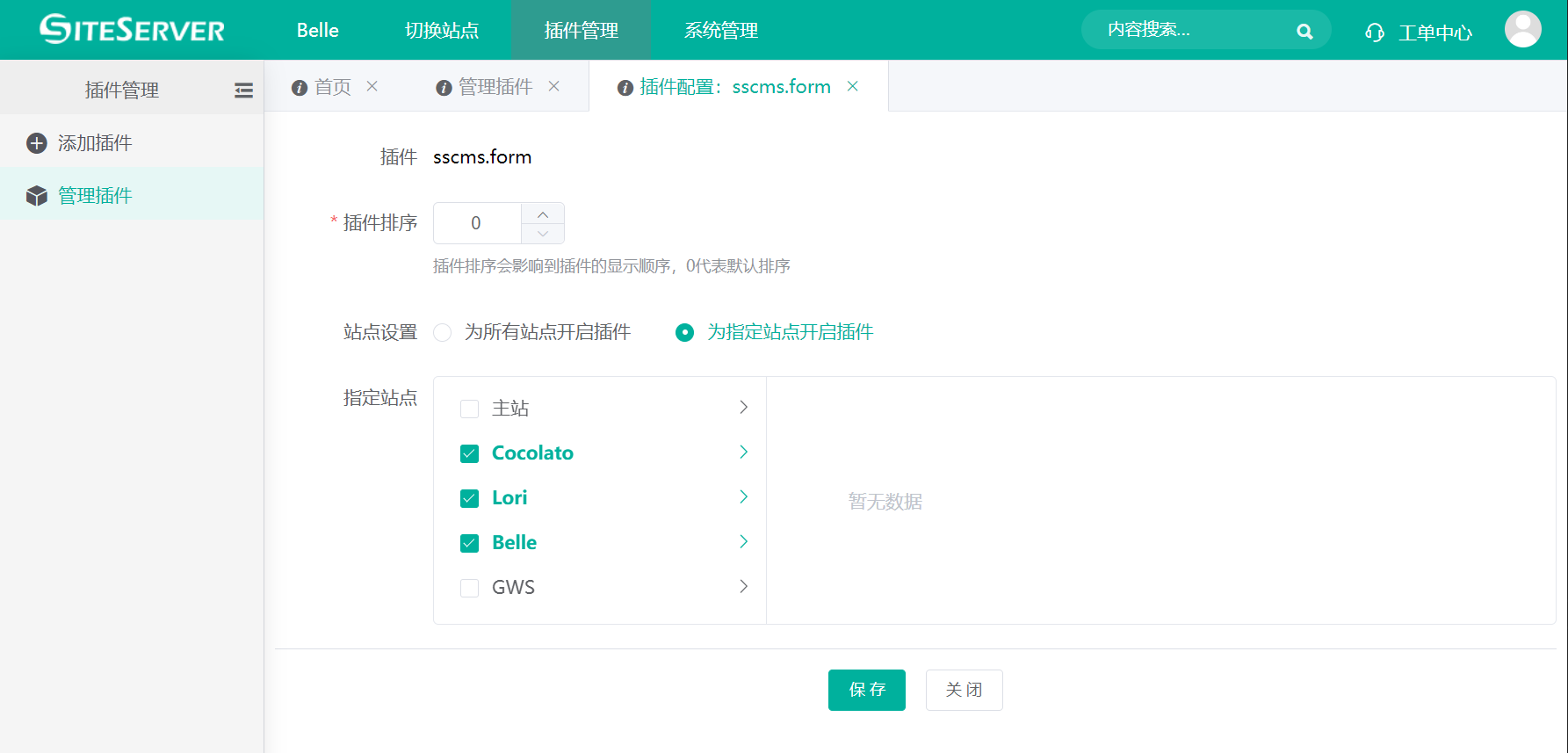Uncheck the Cocolato site checkbox
Image resolution: width=1568 pixels, height=753 pixels.
click(470, 453)
